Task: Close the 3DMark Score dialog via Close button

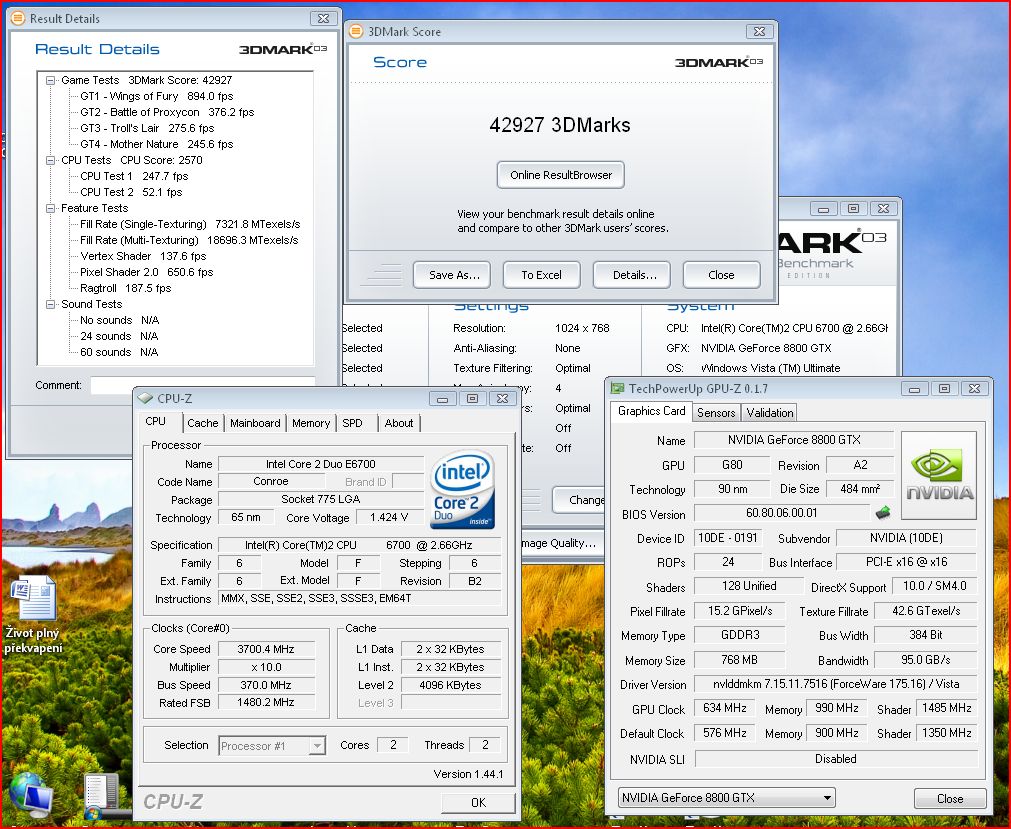Action: (x=721, y=275)
